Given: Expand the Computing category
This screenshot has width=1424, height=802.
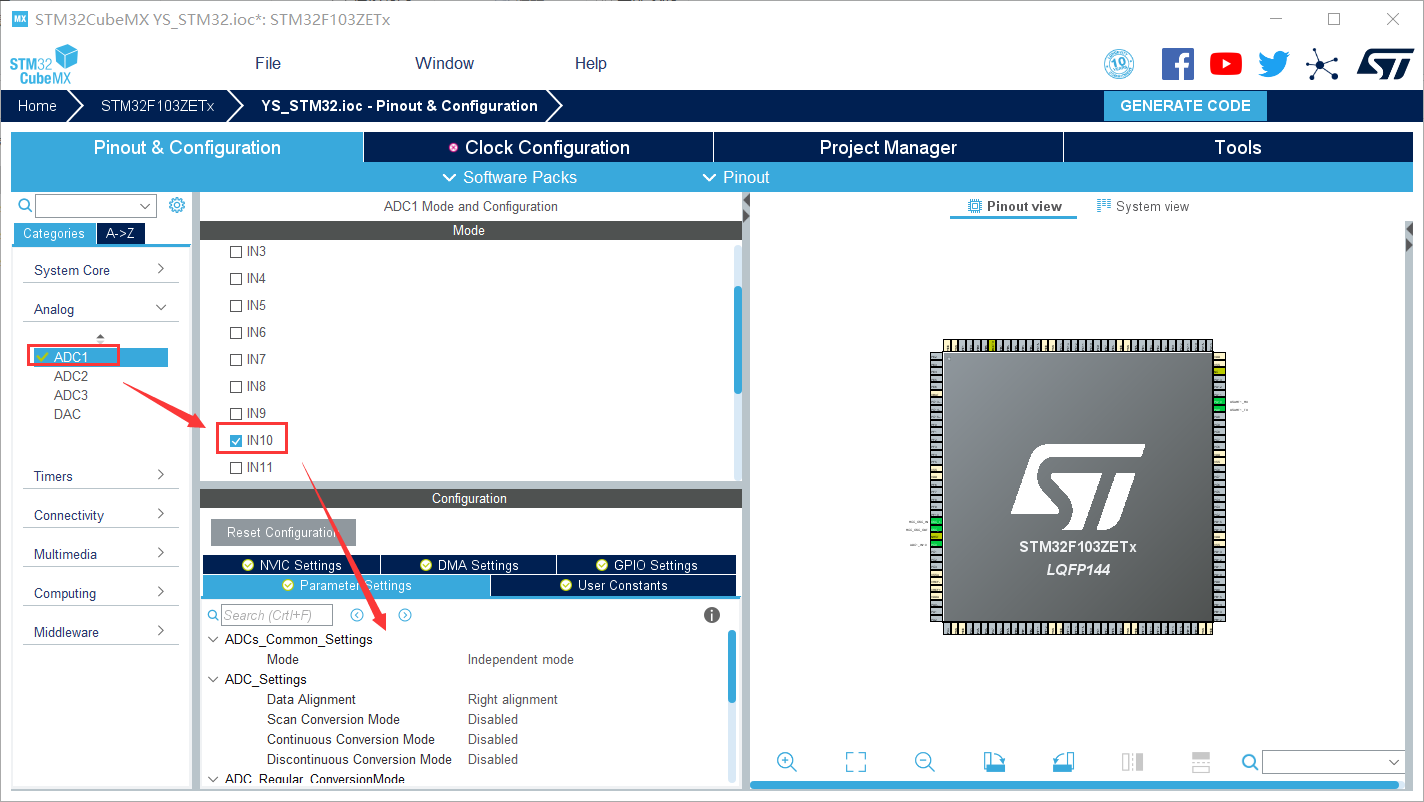Looking at the screenshot, I should click(x=100, y=593).
